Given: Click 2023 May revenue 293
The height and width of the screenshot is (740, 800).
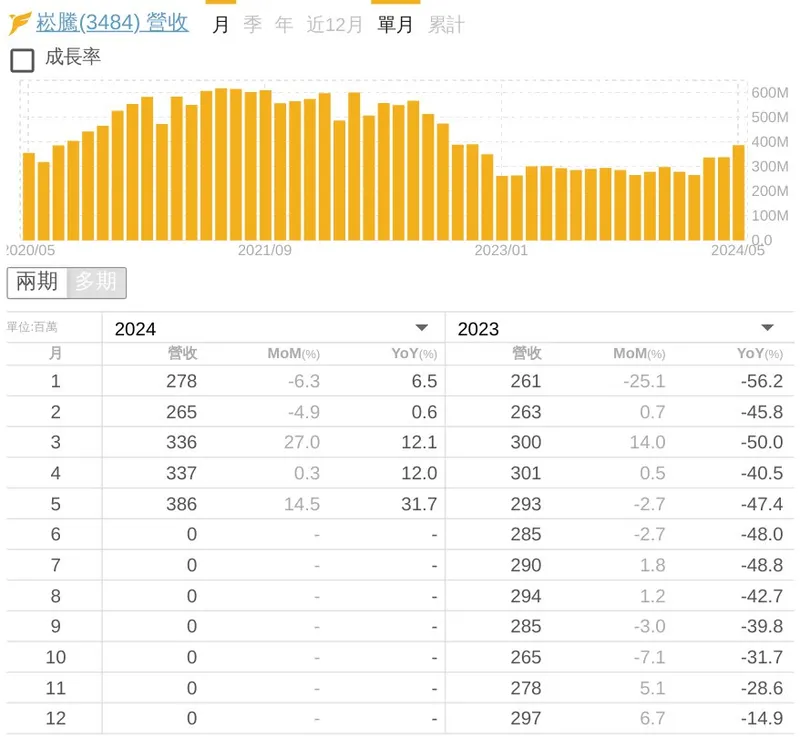Looking at the screenshot, I should point(526,504).
